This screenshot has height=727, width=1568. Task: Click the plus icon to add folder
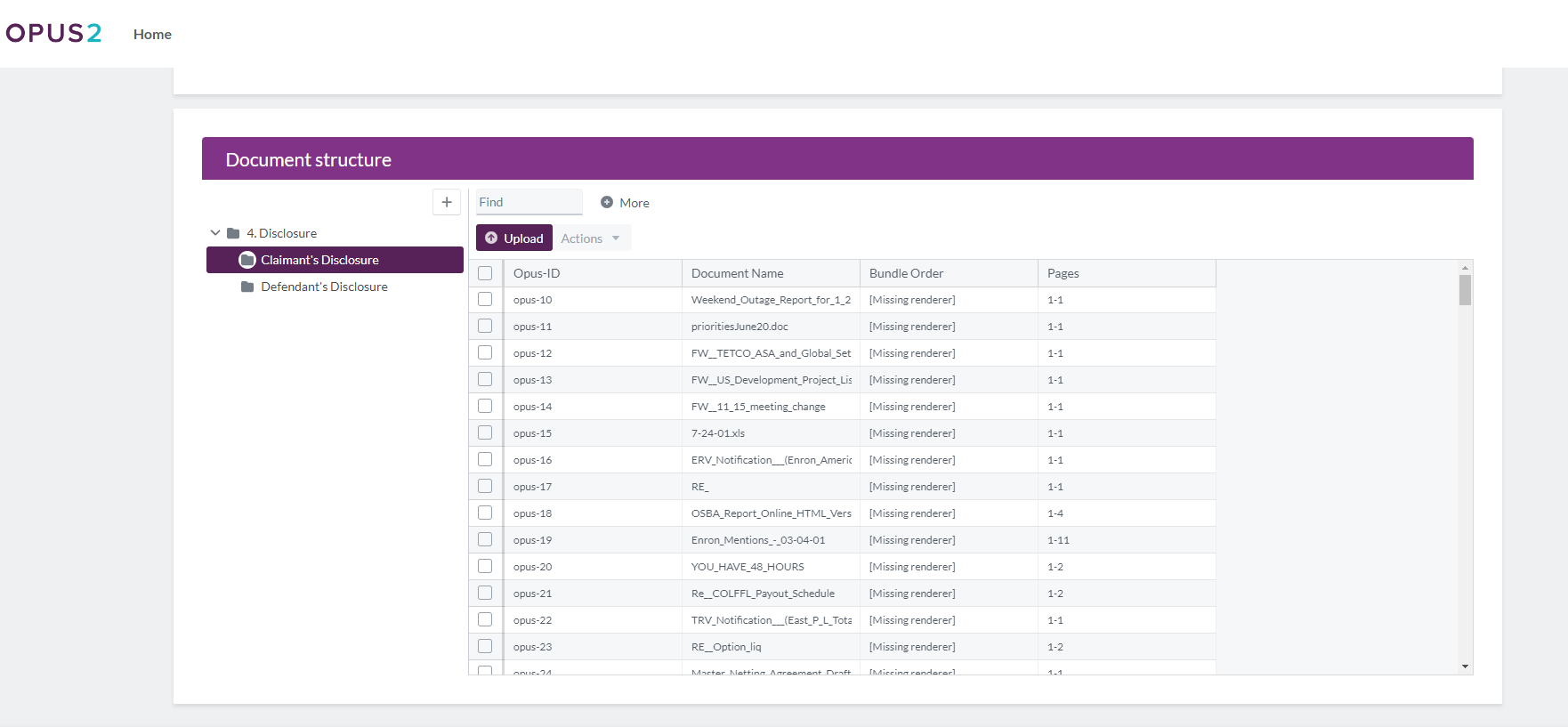coord(447,202)
